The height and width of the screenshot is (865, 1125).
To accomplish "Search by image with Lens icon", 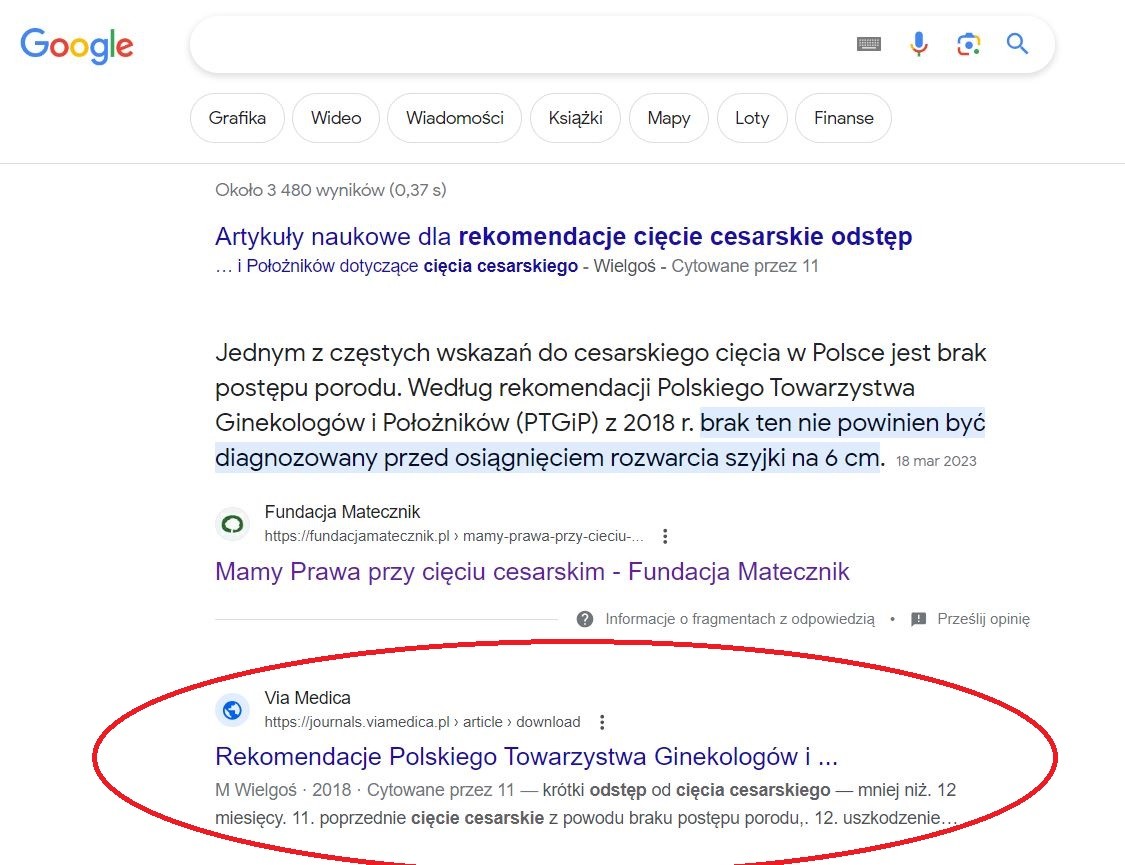I will pyautogui.click(x=967, y=44).
